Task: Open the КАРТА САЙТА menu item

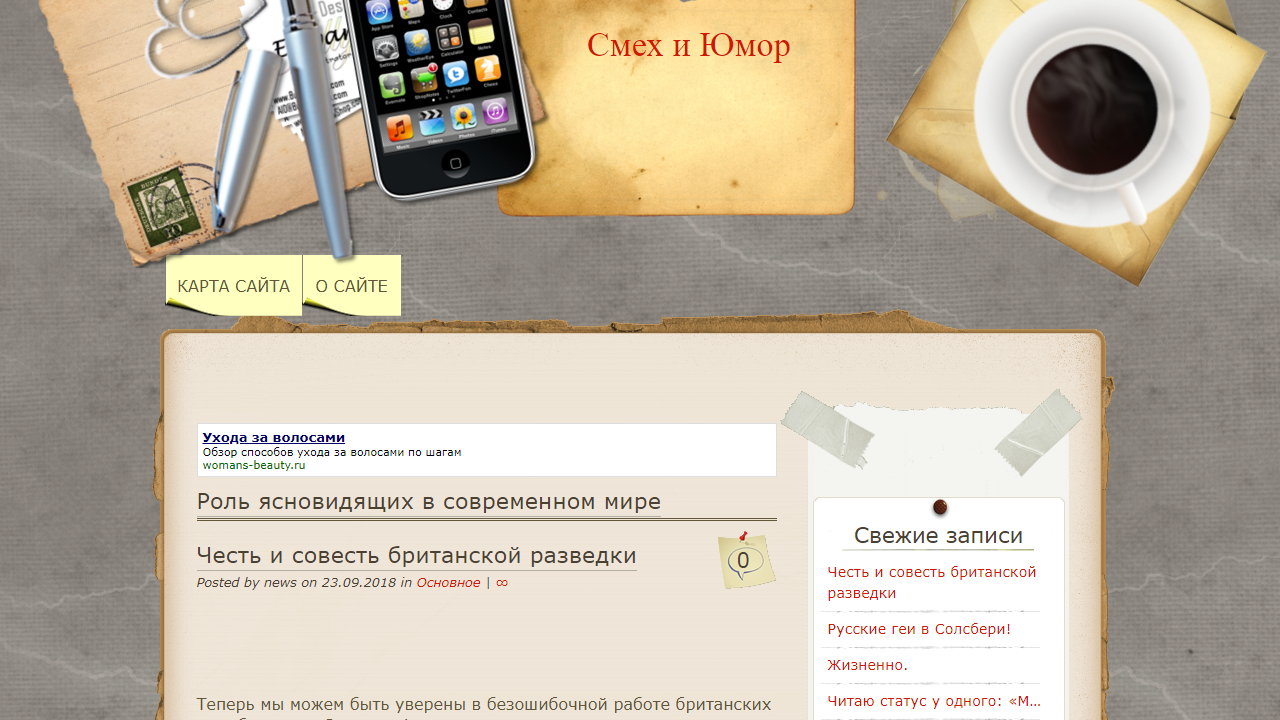Action: [233, 285]
